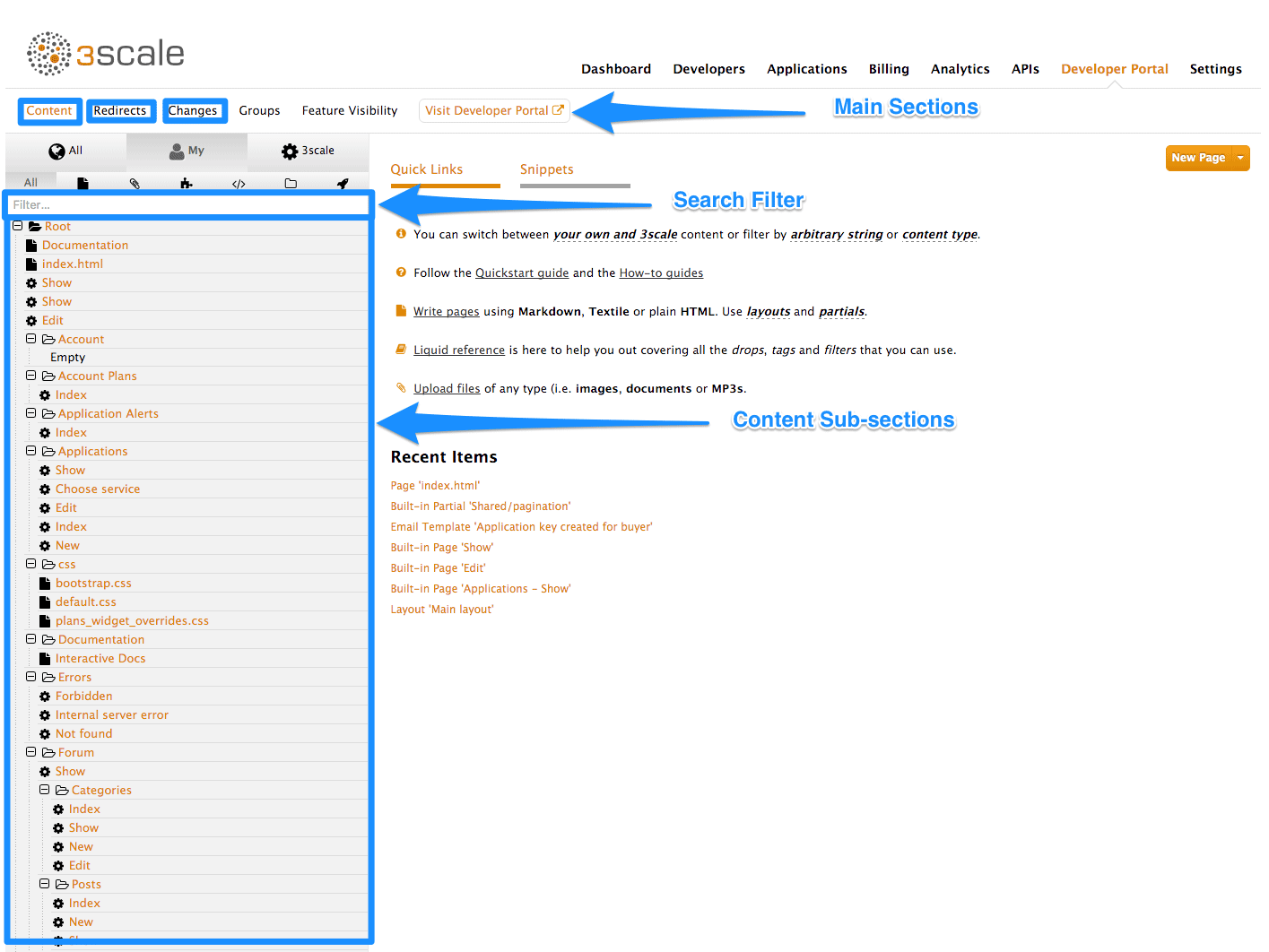Open the Content section
1269x952 pixels.
pyautogui.click(x=49, y=111)
